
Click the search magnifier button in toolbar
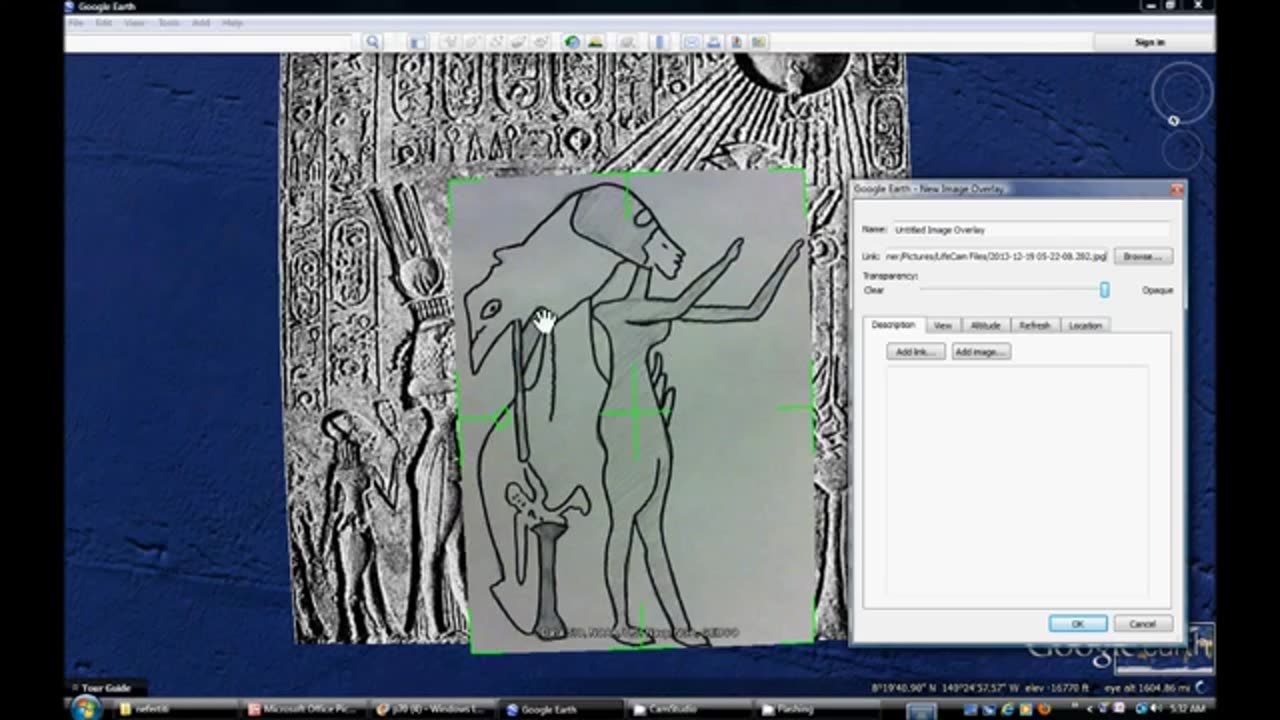click(372, 42)
